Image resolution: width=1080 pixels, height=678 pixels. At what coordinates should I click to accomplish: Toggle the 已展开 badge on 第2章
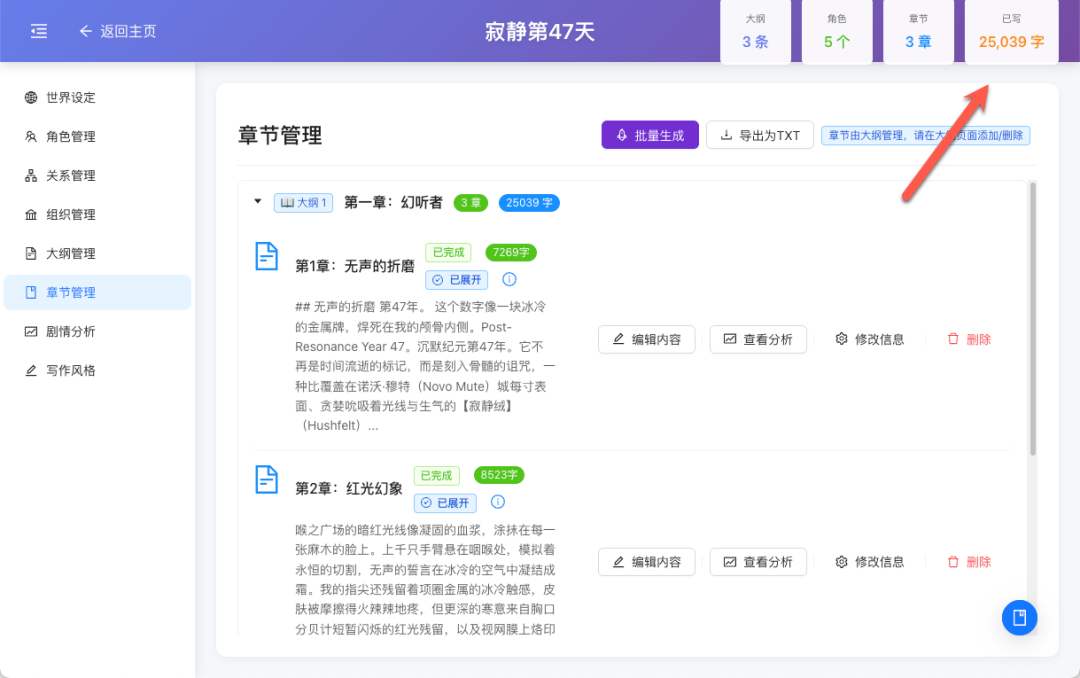[444, 502]
